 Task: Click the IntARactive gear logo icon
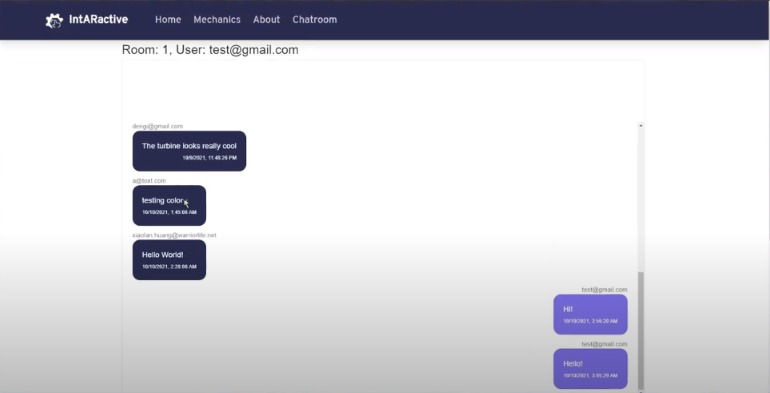54,20
